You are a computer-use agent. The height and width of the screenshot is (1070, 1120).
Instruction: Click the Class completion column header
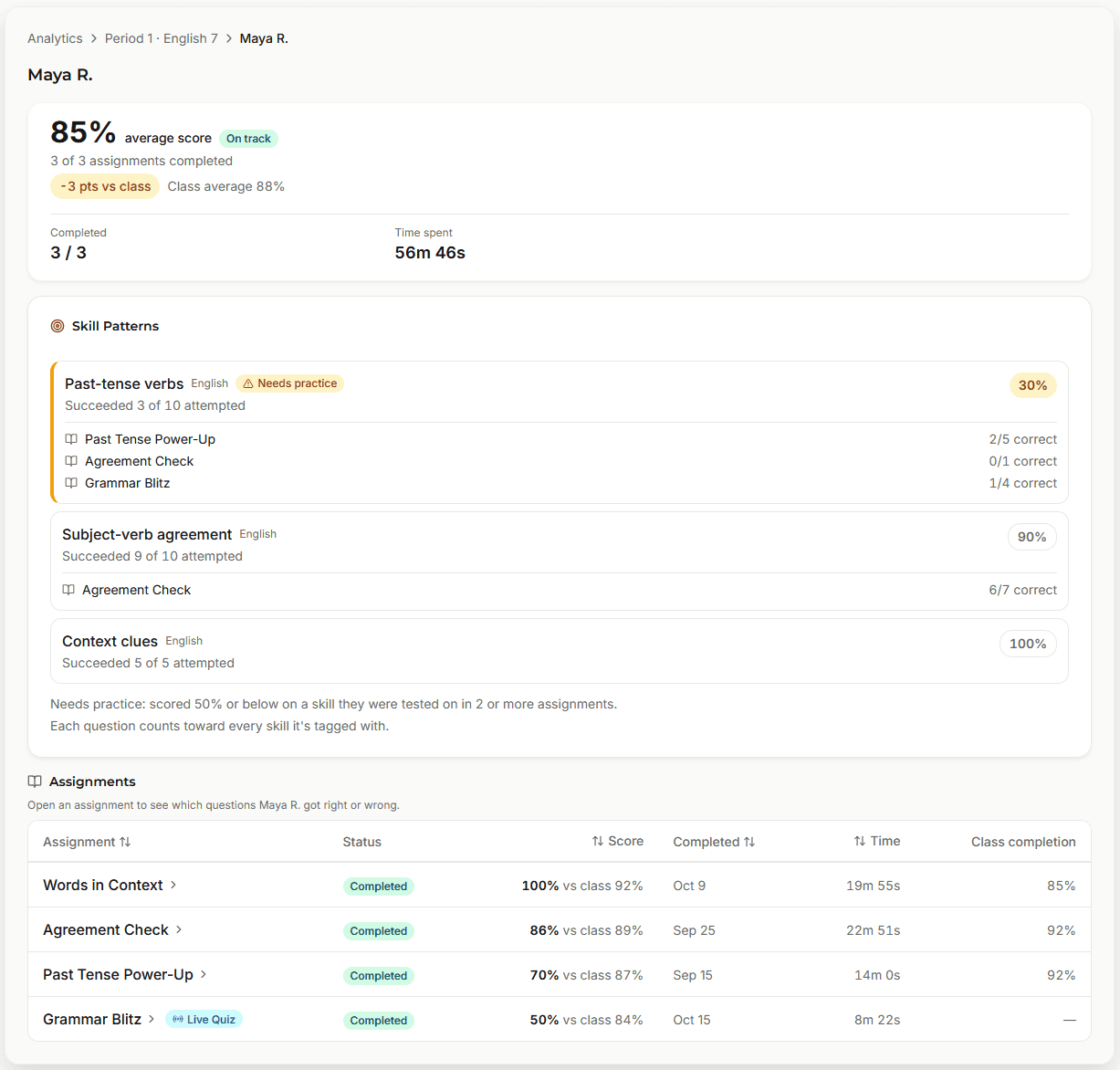point(1023,842)
